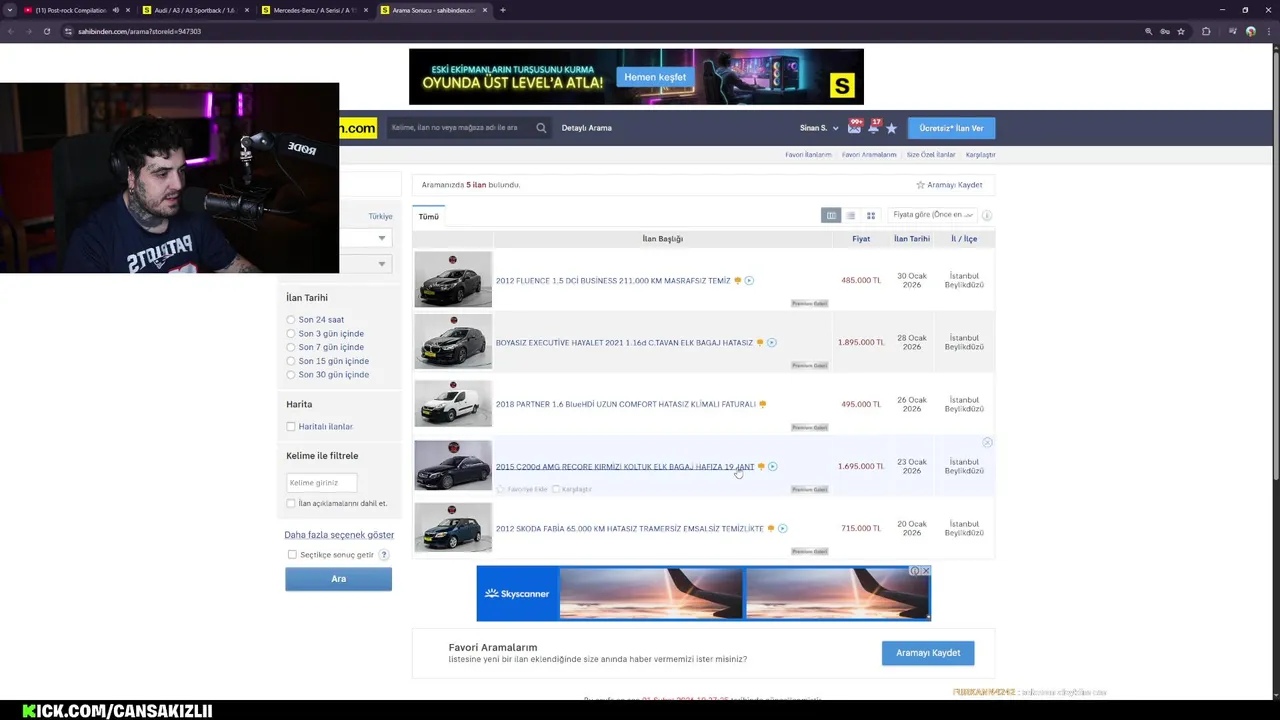
Task: Click the zoom magnifier icon in address bar
Action: pyautogui.click(x=1148, y=31)
